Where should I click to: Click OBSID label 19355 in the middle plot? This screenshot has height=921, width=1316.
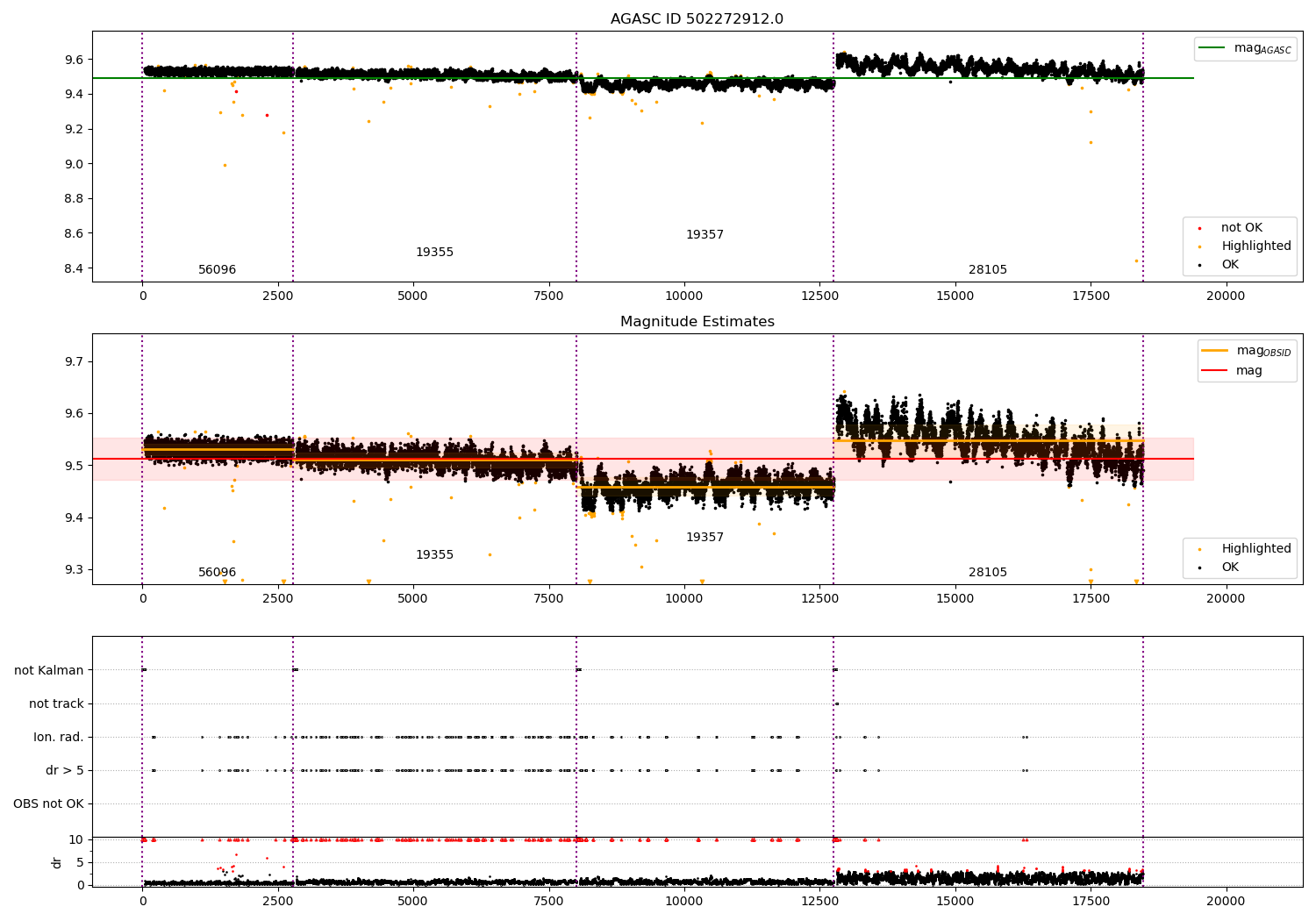tap(434, 555)
